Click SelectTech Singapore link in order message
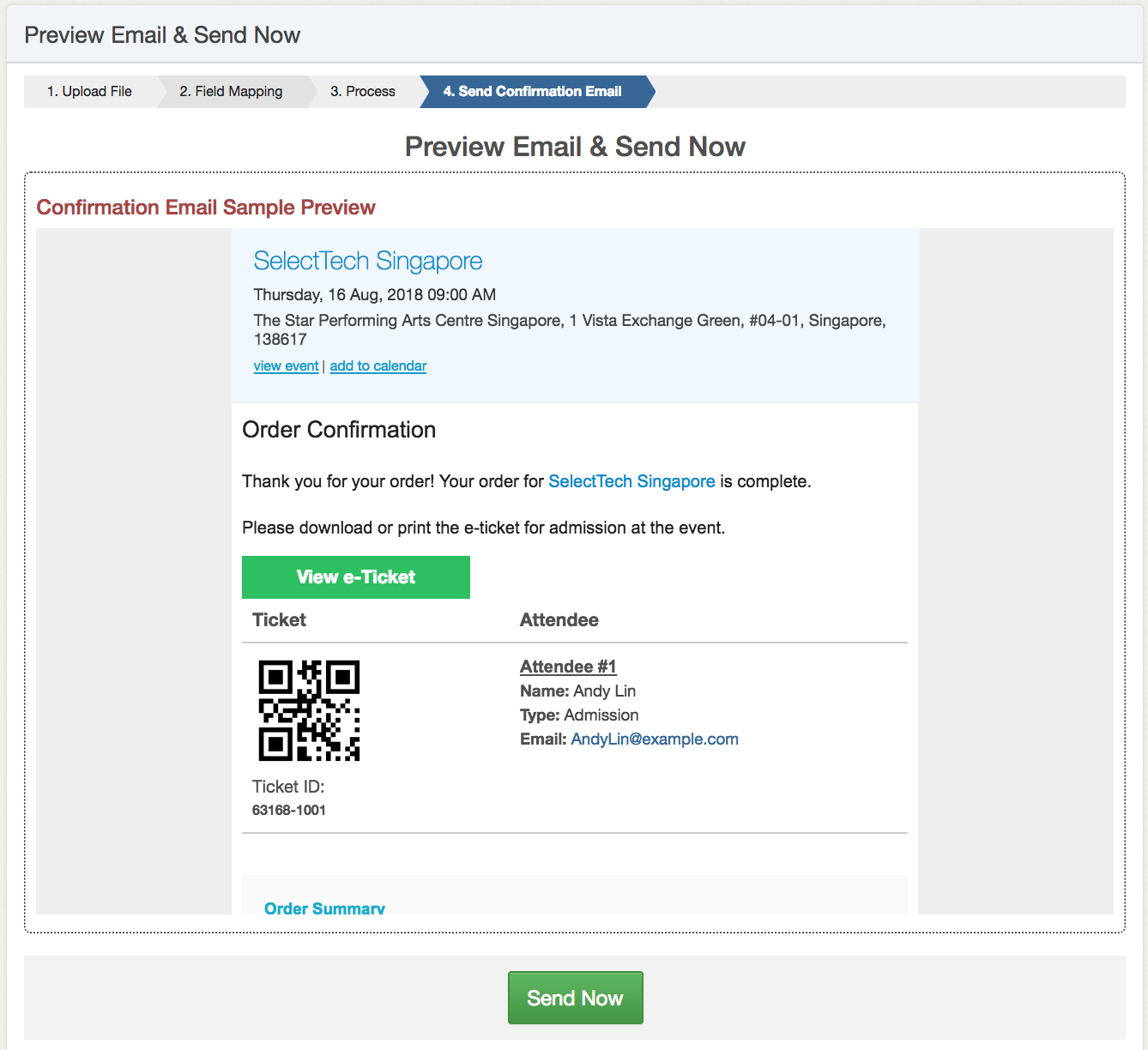 click(x=631, y=481)
